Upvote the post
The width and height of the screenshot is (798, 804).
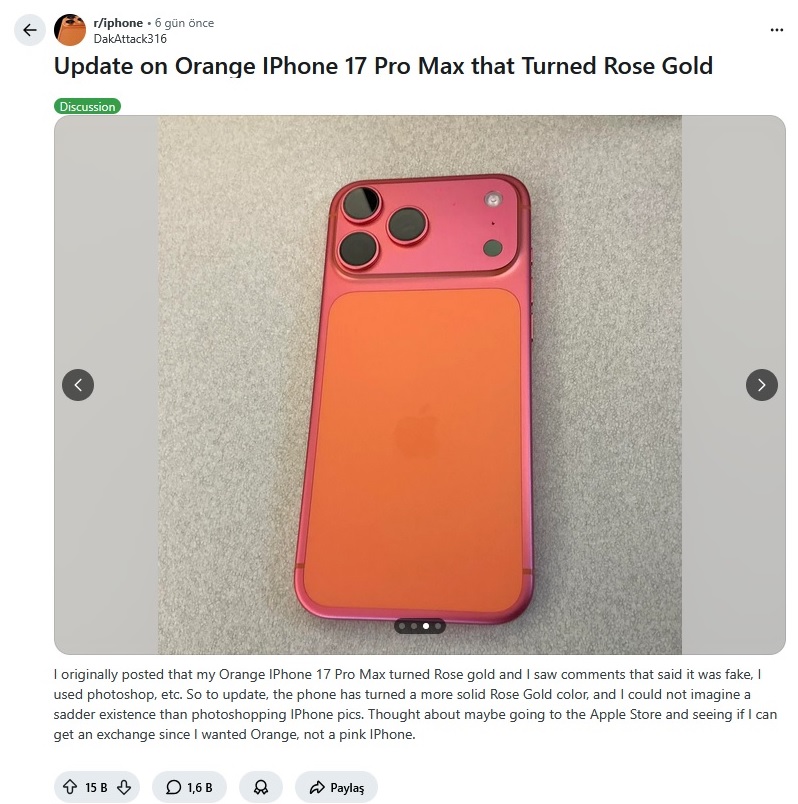pos(70,787)
